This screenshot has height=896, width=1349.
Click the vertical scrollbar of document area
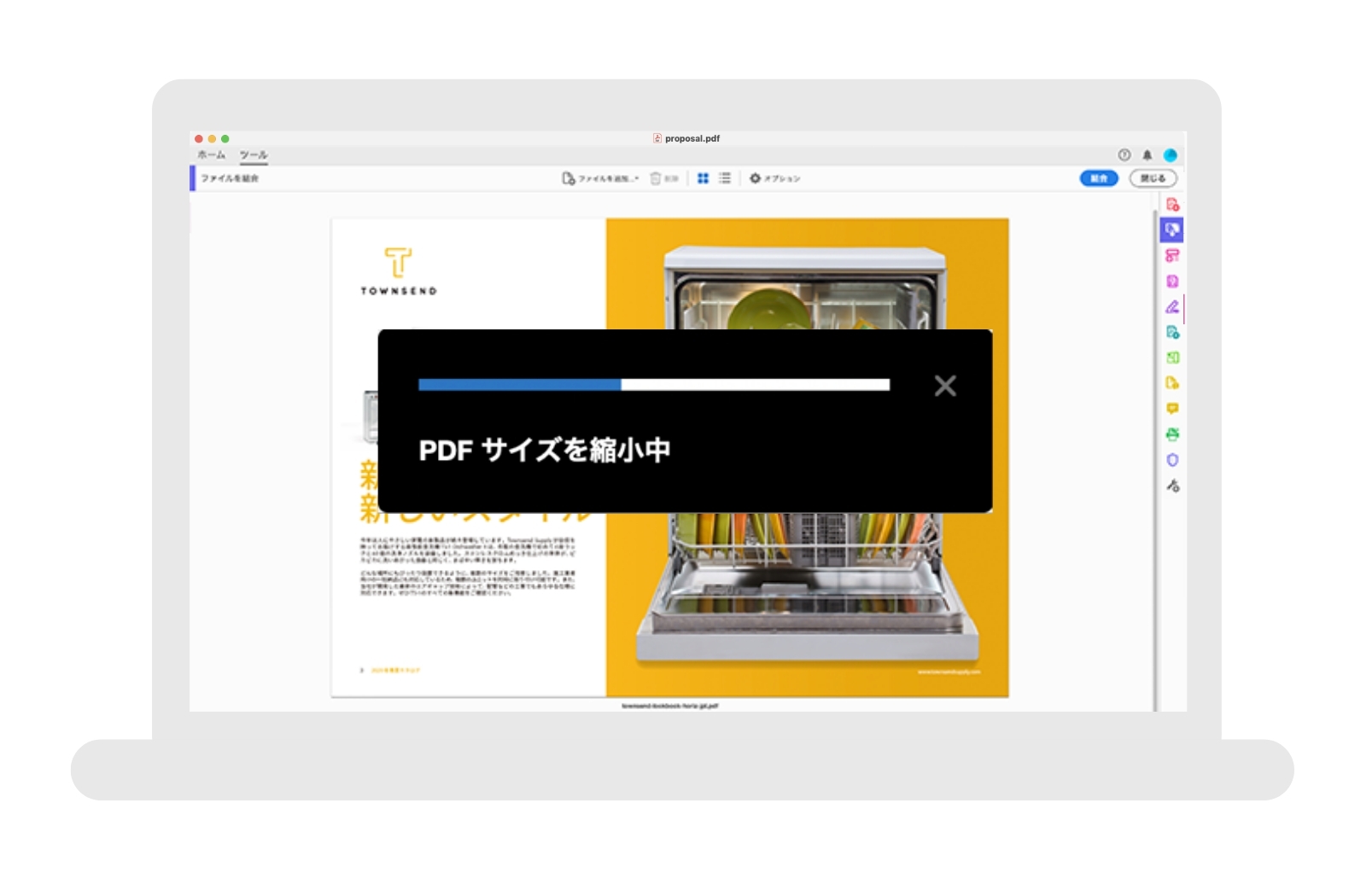pos(1155,461)
